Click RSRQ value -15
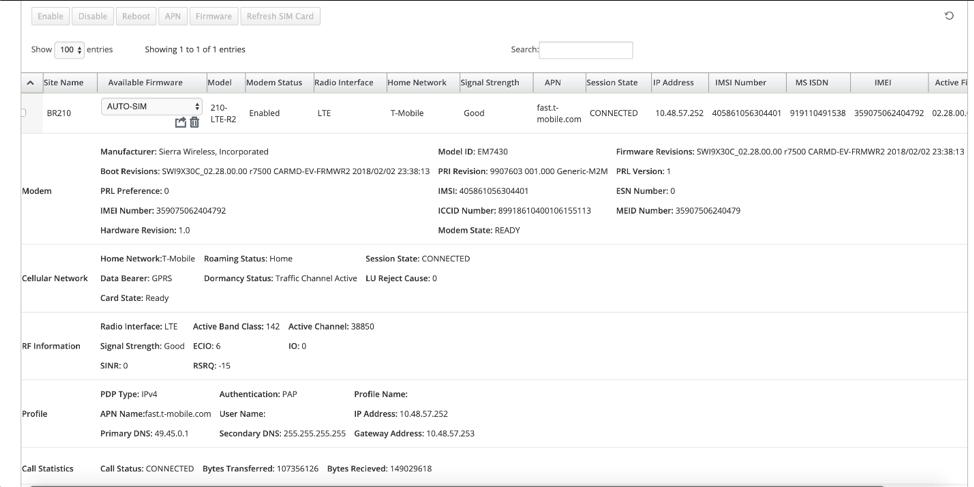Viewport: 974px width, 487px height. click(x=225, y=366)
